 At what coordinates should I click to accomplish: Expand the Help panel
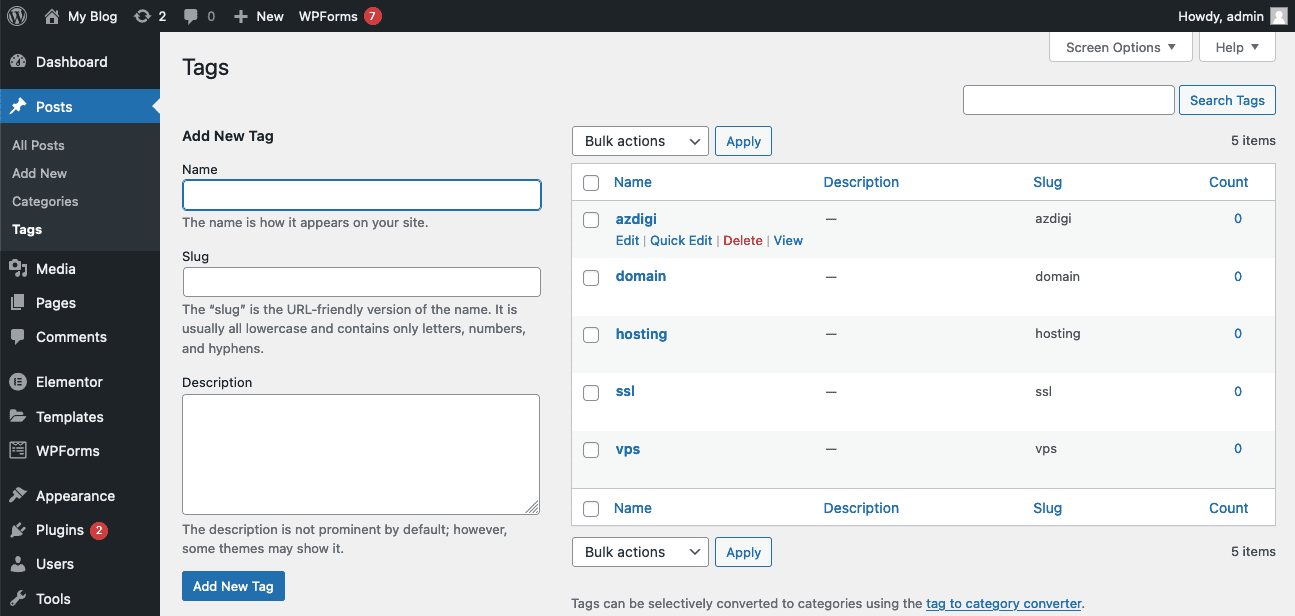coord(1237,47)
